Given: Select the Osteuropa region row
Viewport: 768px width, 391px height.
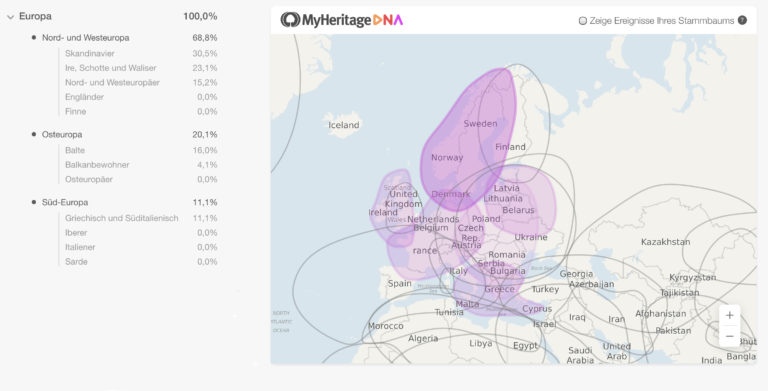Looking at the screenshot, I should pos(124,134).
